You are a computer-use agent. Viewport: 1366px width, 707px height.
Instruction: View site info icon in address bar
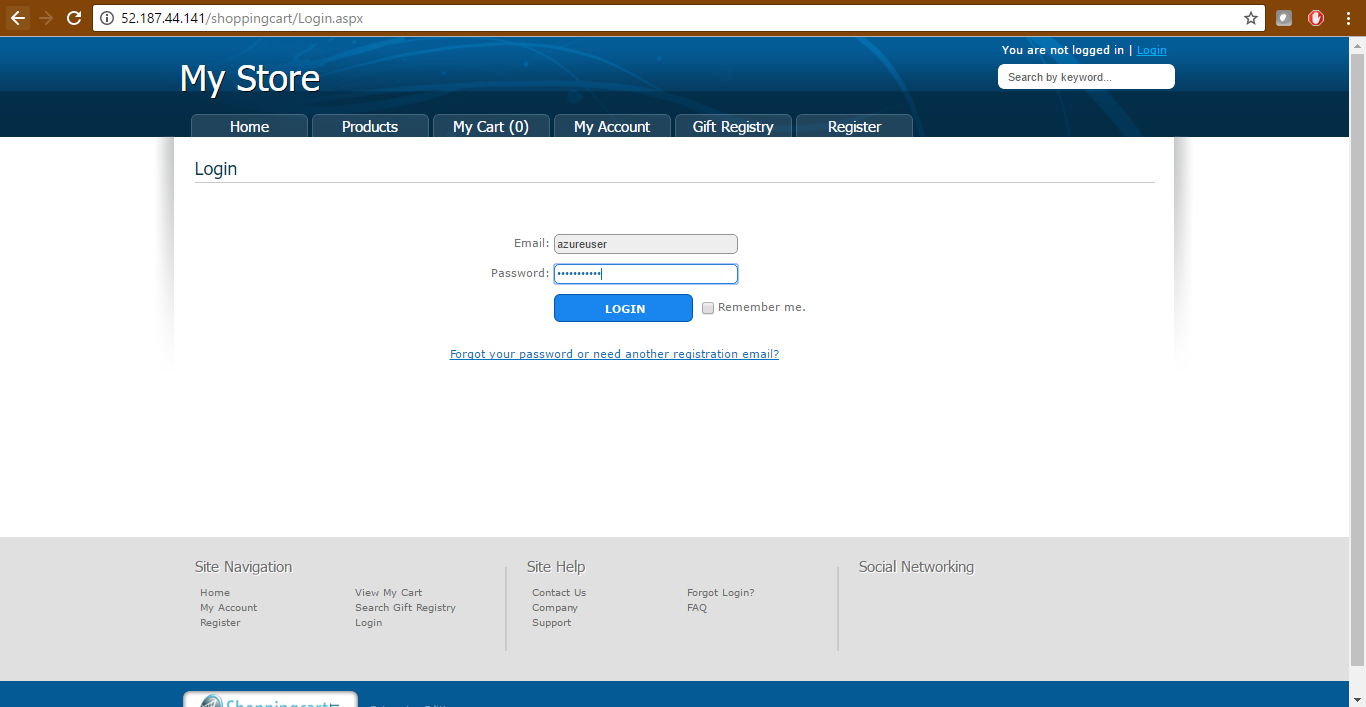[107, 18]
